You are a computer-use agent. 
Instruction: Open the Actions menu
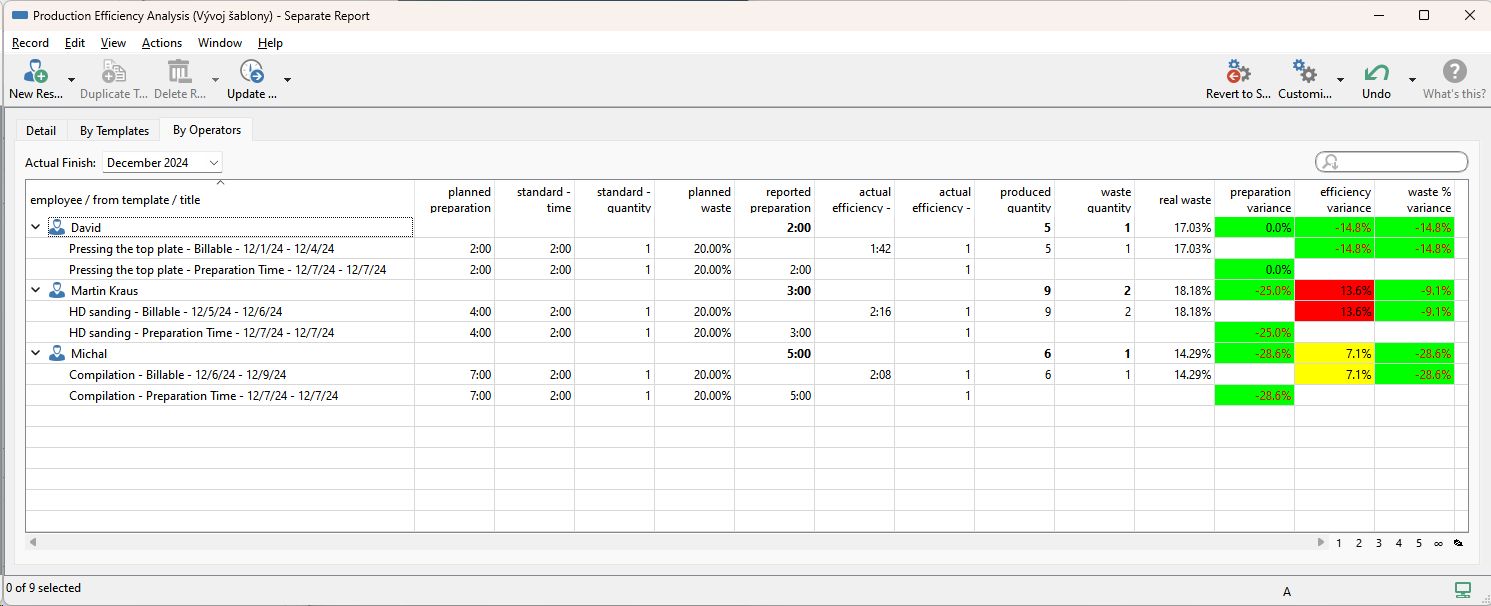pyautogui.click(x=161, y=43)
